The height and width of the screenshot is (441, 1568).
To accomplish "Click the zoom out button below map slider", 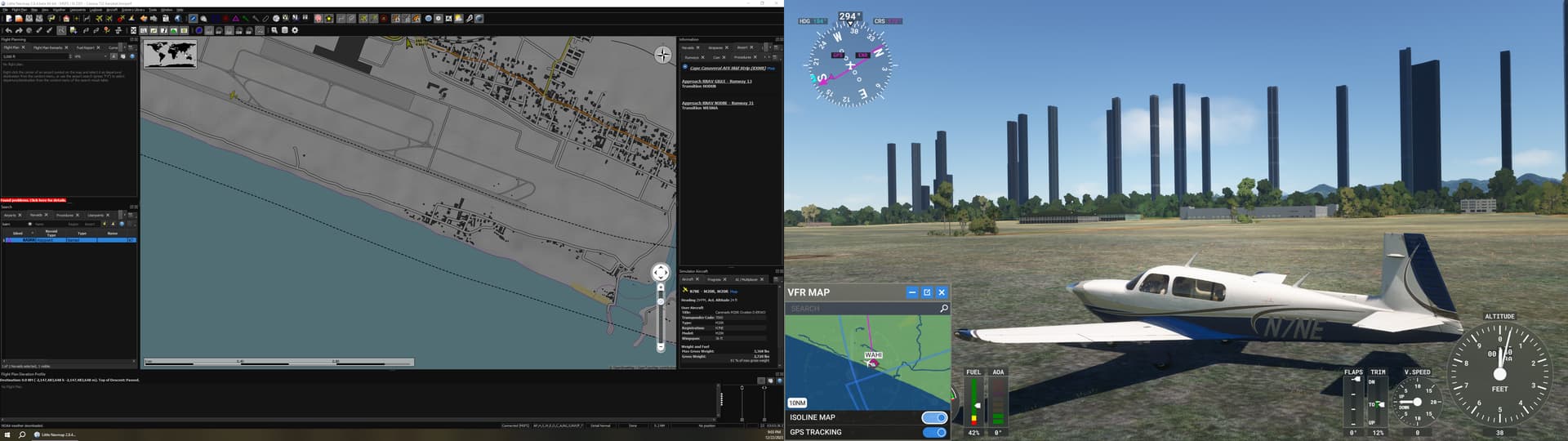I will click(661, 347).
